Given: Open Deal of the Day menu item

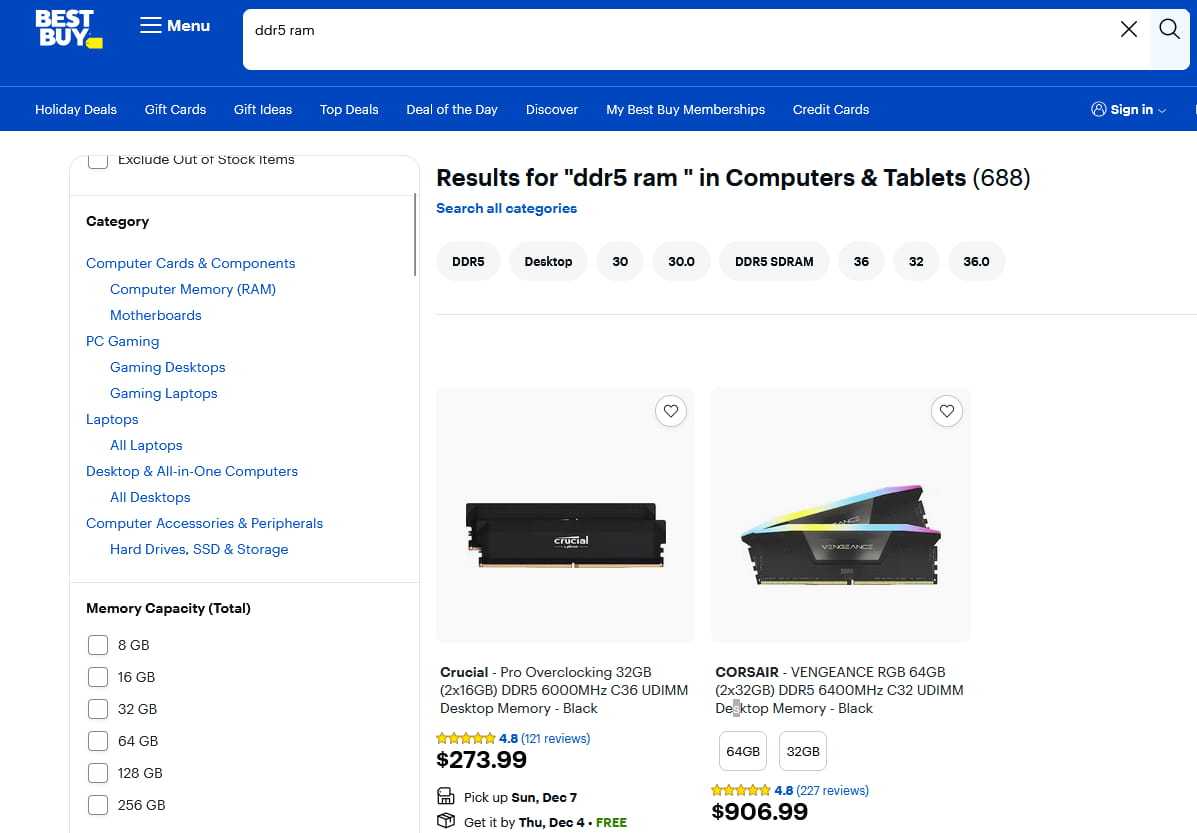Looking at the screenshot, I should [x=452, y=110].
